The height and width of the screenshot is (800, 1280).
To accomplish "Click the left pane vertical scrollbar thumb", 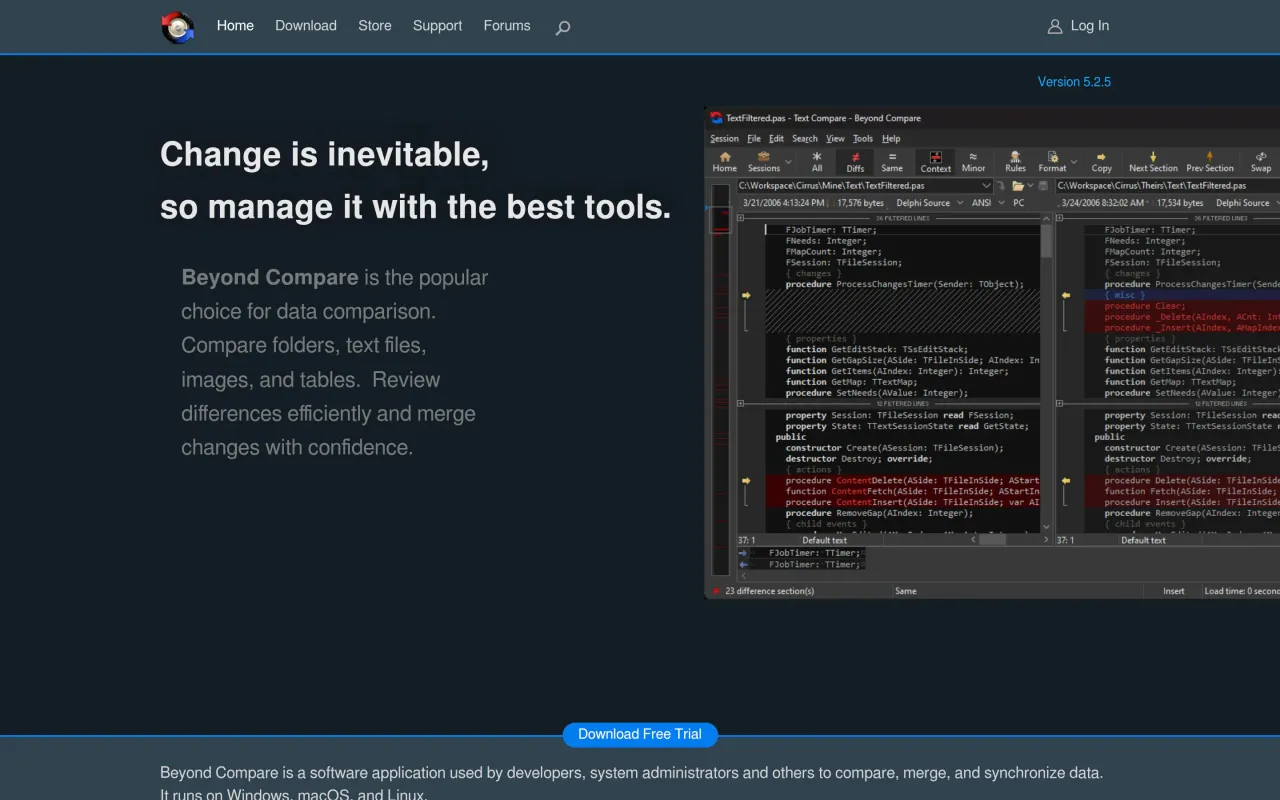I will click(x=1047, y=240).
